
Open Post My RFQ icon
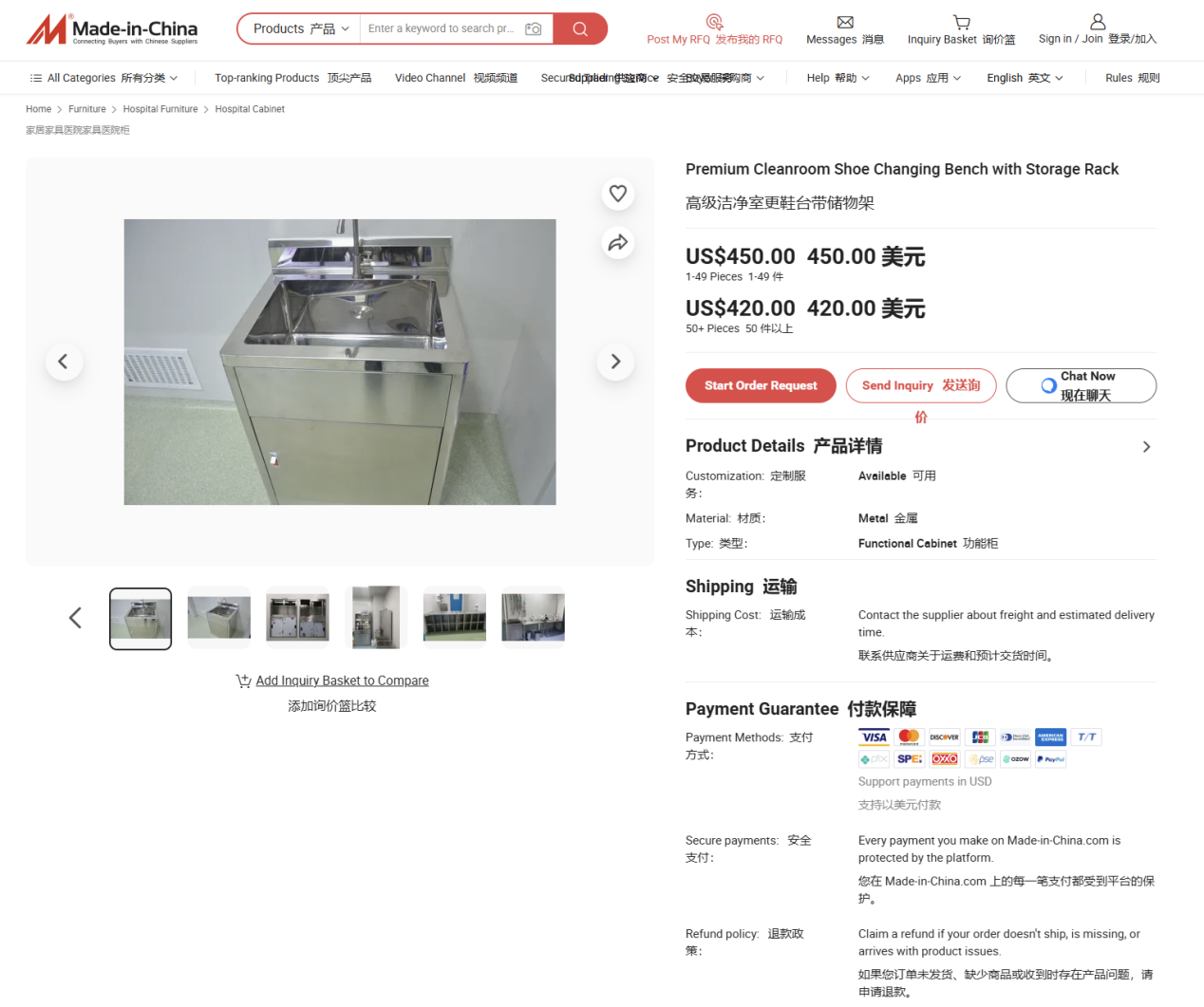click(714, 22)
